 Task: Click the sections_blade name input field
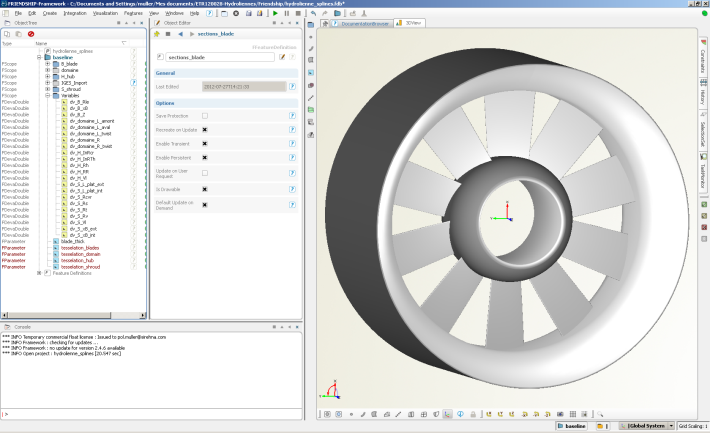click(x=221, y=58)
